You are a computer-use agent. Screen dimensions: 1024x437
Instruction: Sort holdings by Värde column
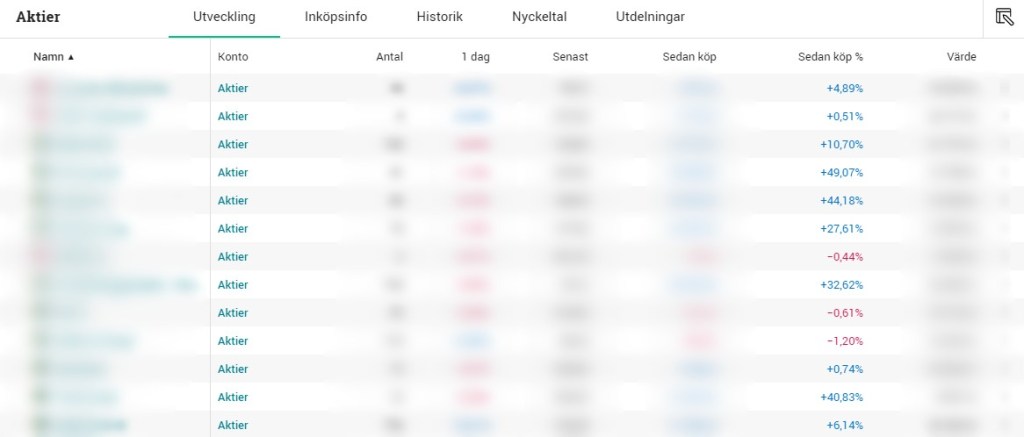pos(961,57)
